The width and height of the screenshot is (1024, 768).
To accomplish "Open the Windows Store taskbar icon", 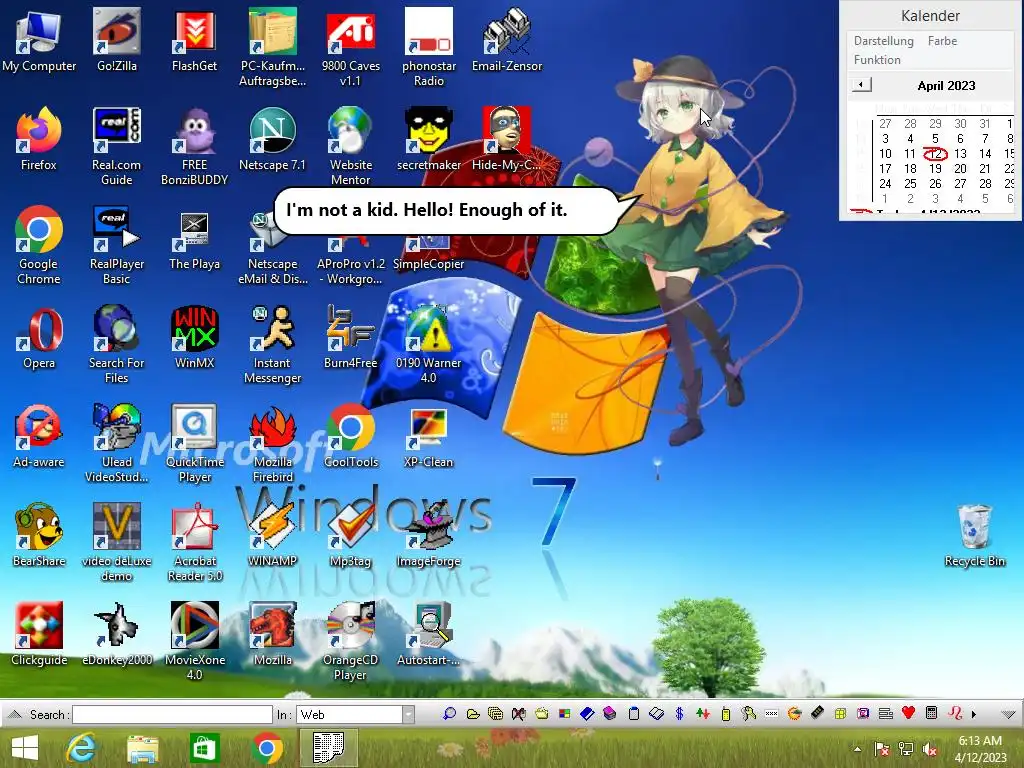I will coord(204,748).
